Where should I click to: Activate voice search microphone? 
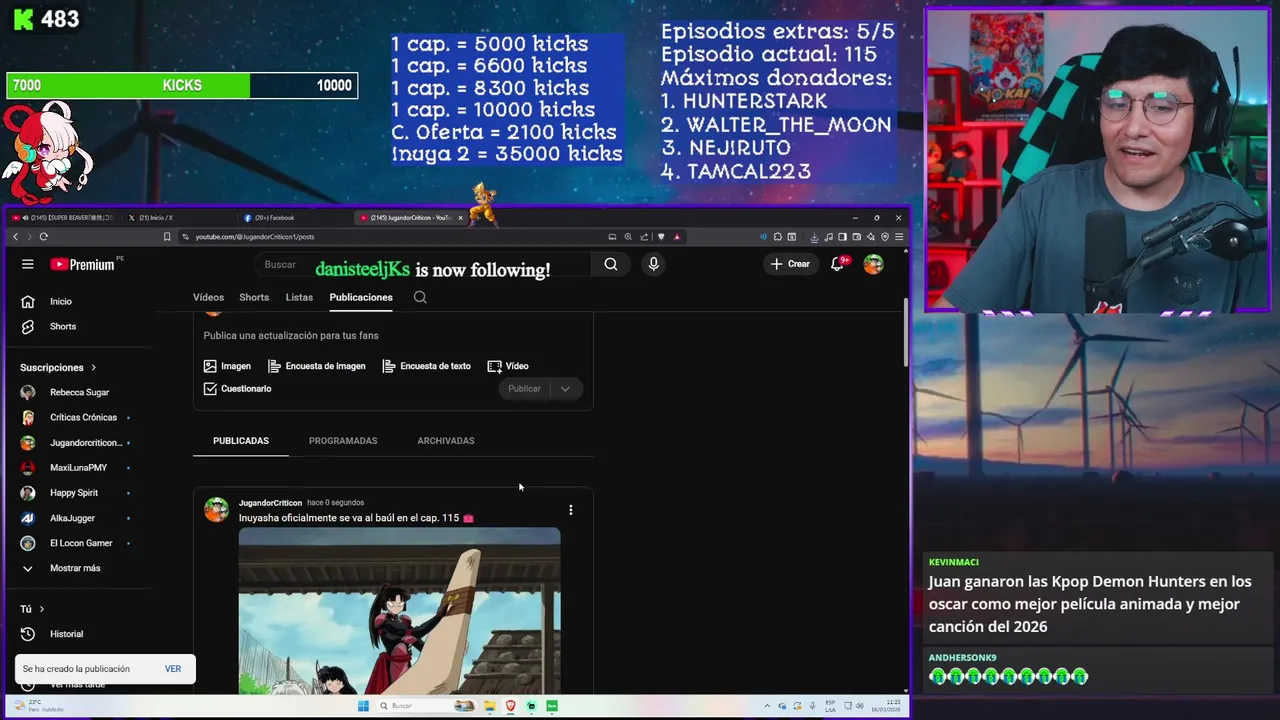click(653, 264)
